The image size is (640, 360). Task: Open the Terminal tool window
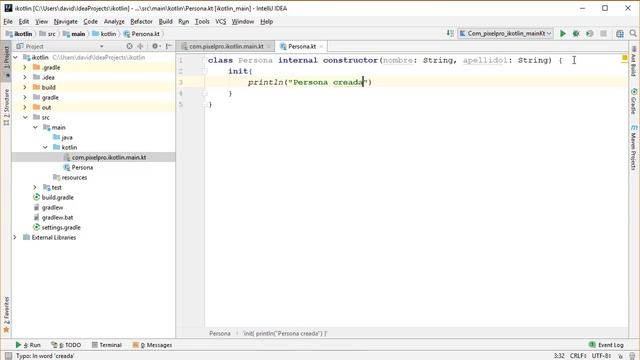click(107, 345)
